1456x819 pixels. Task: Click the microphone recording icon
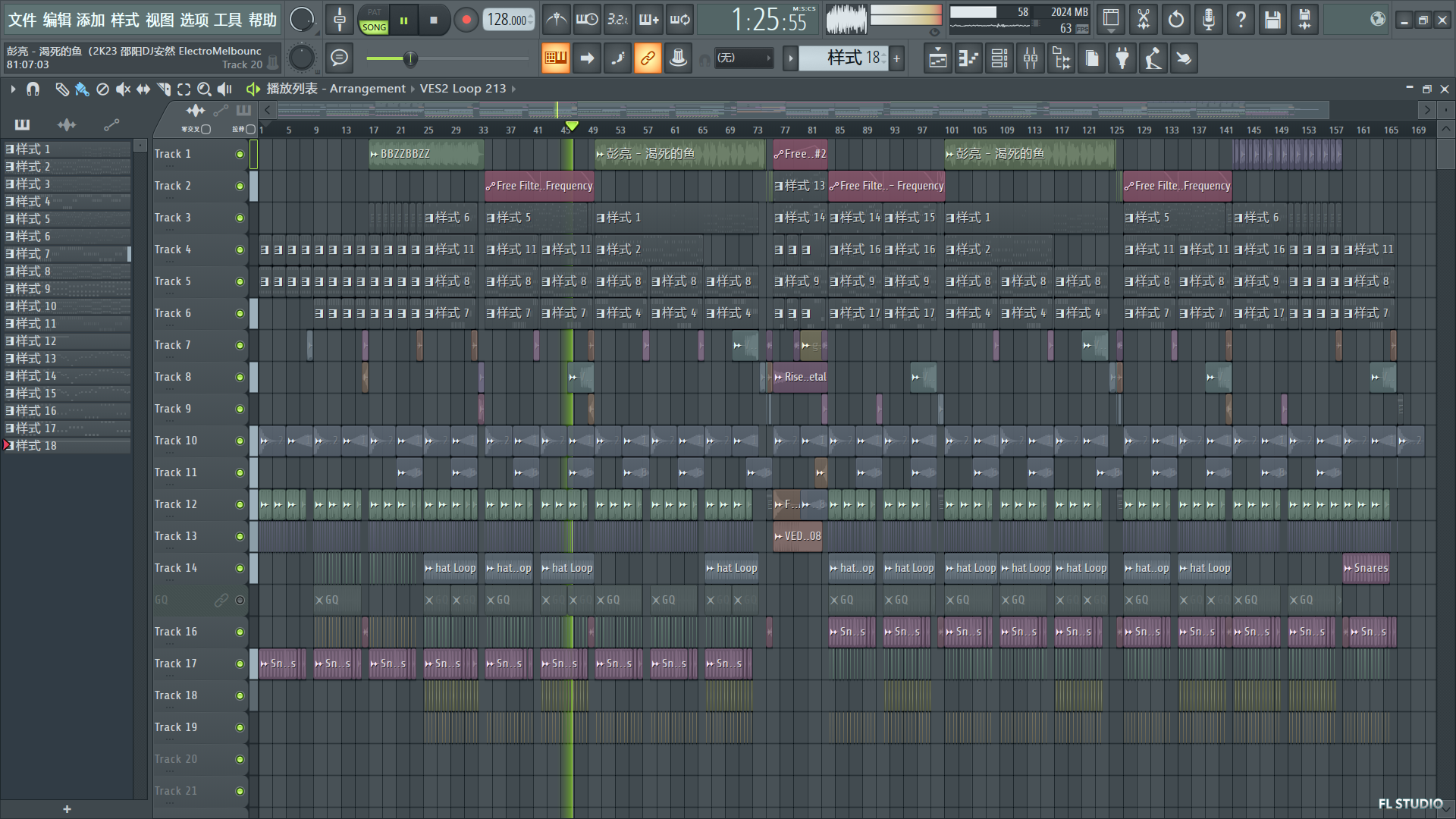click(1209, 20)
